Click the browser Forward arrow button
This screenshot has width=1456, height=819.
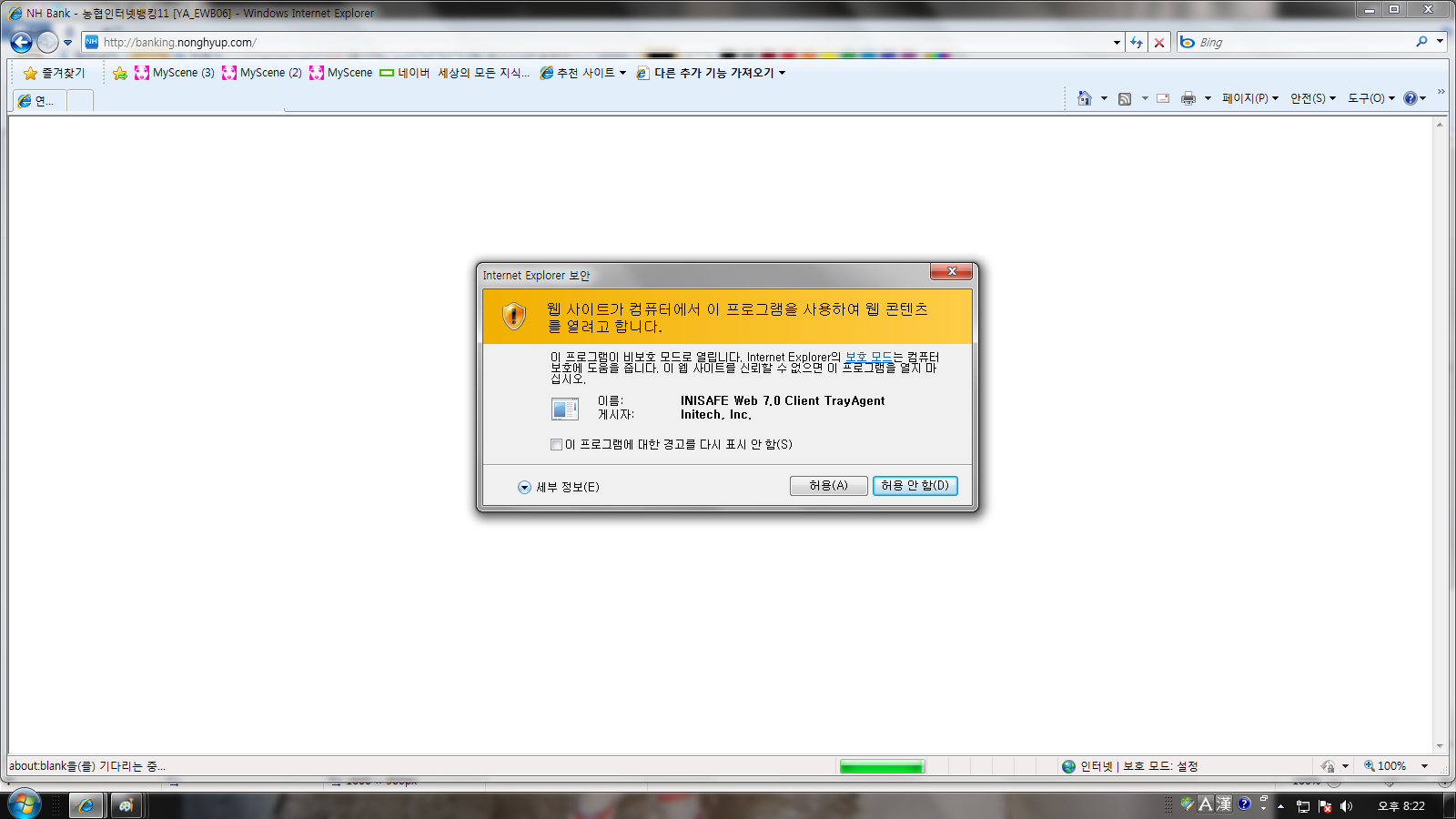point(48,42)
